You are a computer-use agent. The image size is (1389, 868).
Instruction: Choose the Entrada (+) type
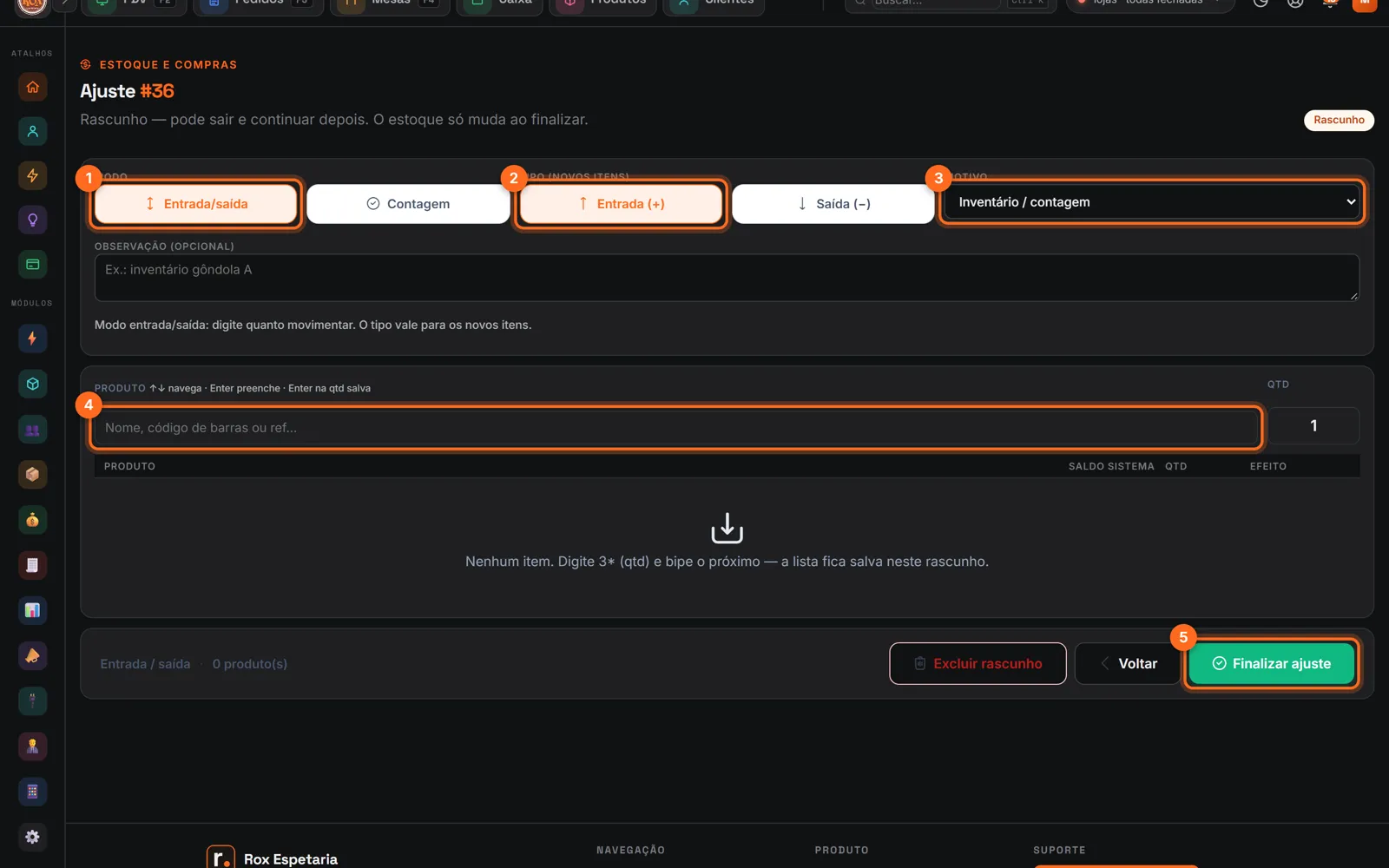(621, 204)
